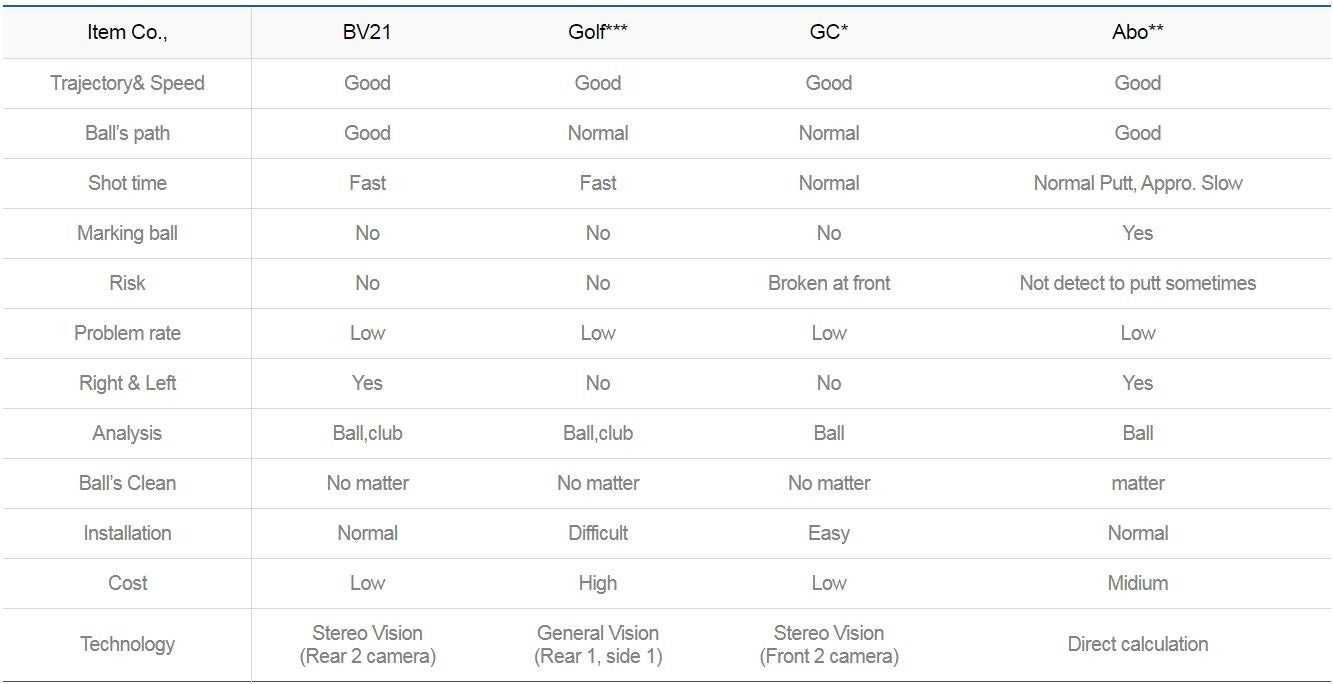Select 'Normal Putt, Appro. Slow' cell
Viewport: 1333px width, 684px height.
(1137, 183)
